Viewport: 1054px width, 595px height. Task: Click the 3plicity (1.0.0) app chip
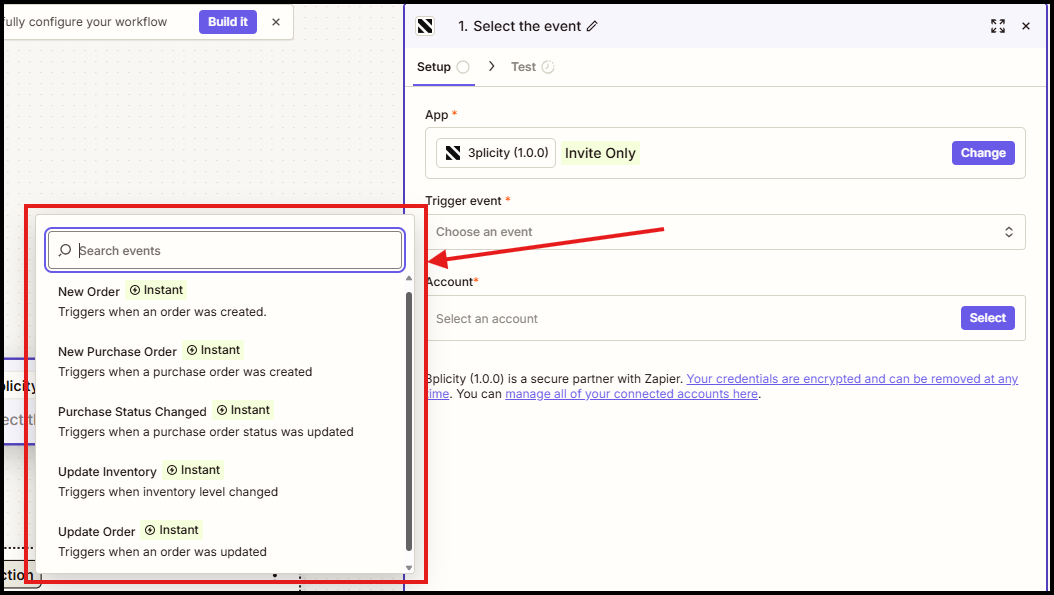click(x=496, y=153)
